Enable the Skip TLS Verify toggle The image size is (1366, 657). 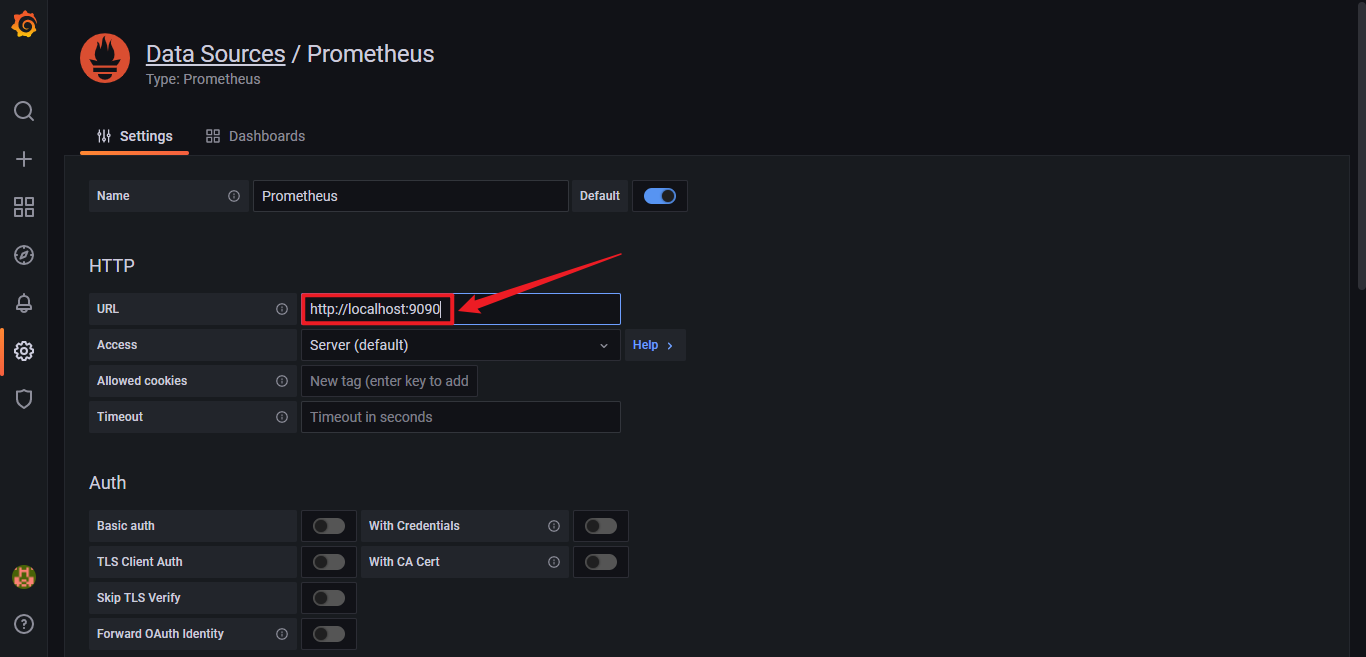tap(329, 598)
